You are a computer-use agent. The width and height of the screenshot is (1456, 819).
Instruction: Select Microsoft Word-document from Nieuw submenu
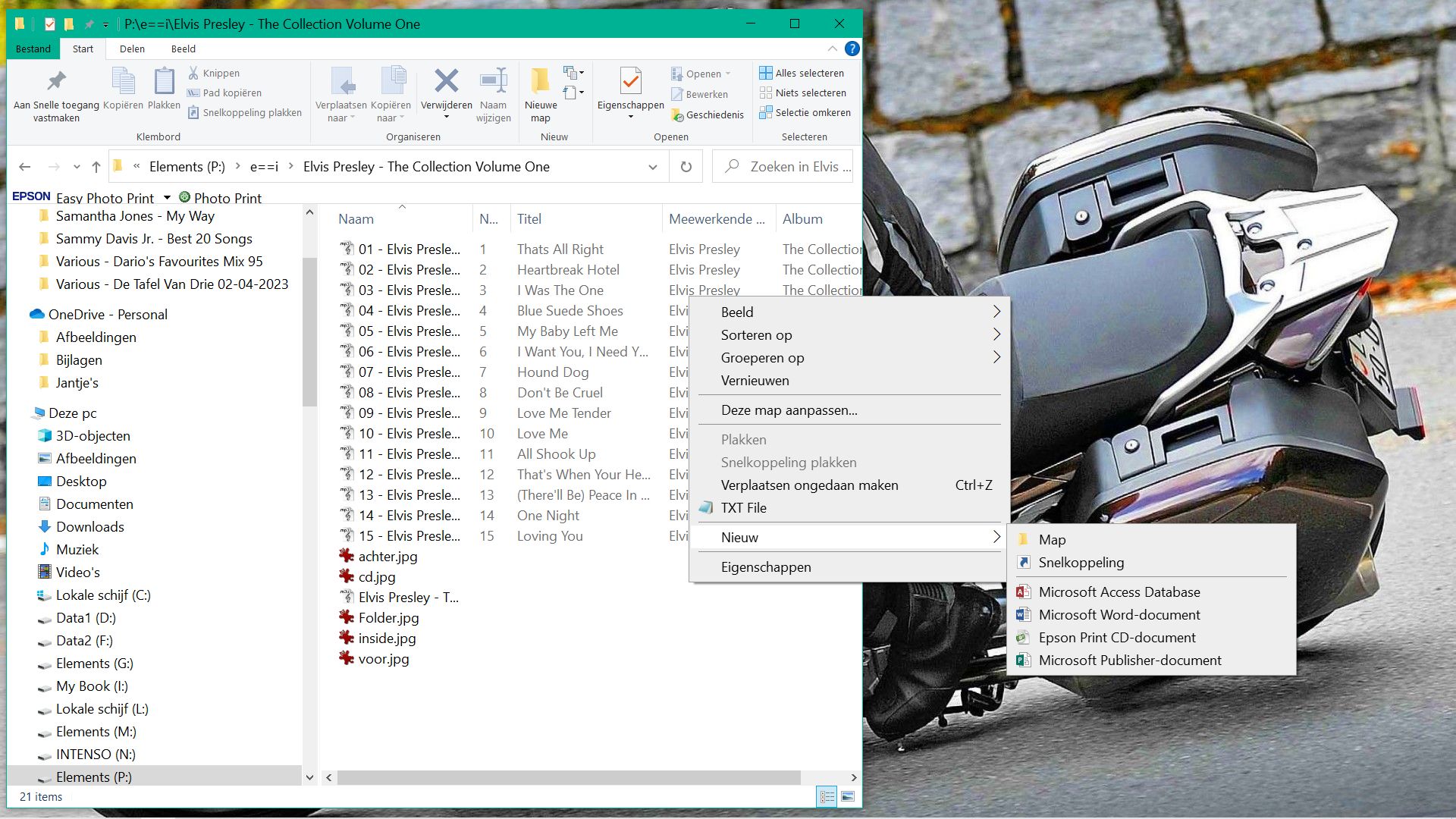pos(1119,614)
